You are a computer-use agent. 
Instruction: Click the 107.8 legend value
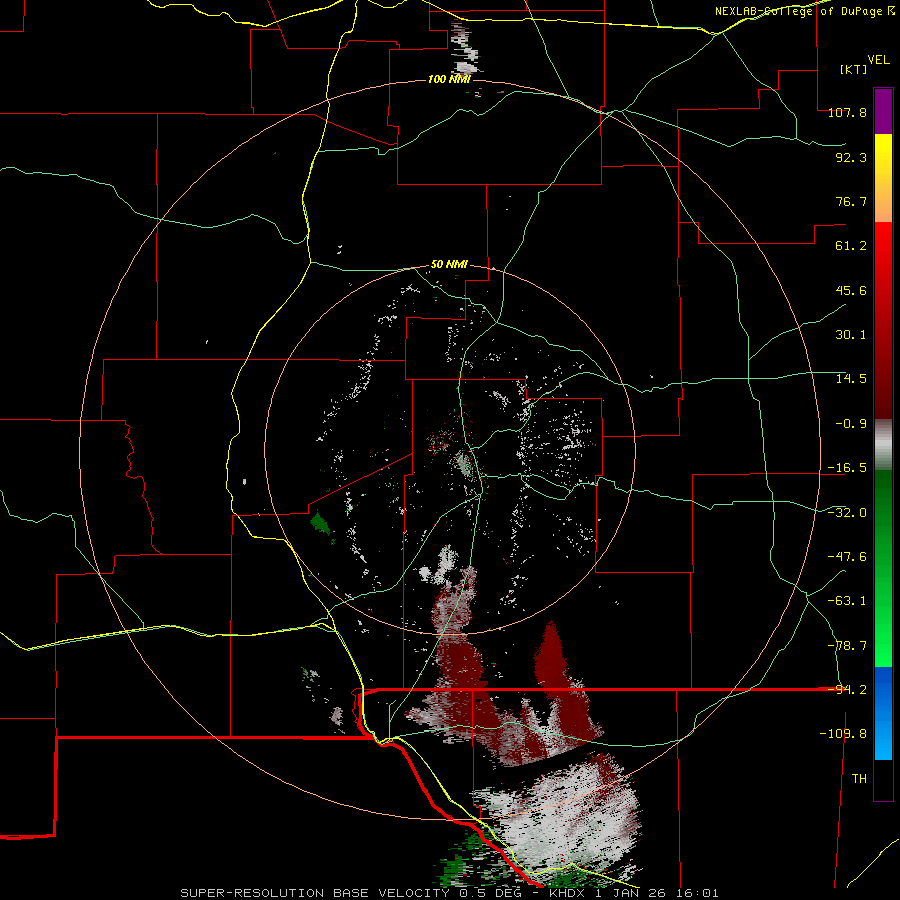847,112
